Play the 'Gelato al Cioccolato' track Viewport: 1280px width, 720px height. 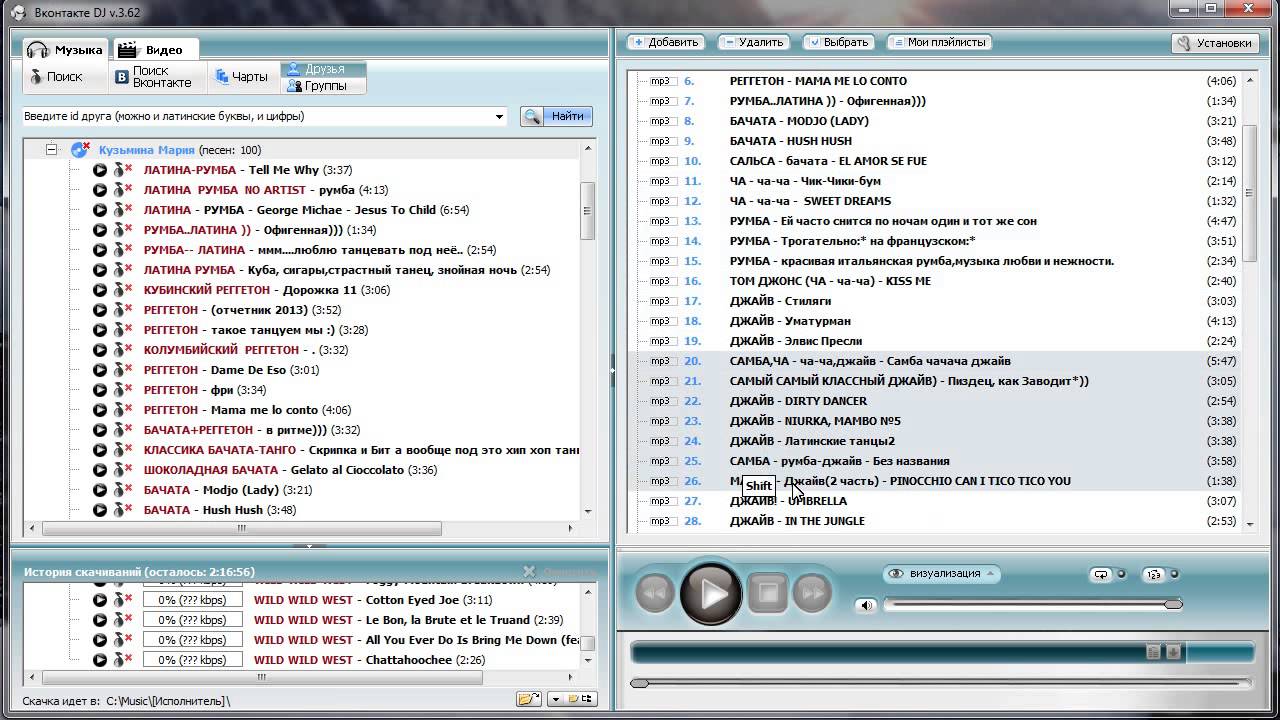point(100,470)
